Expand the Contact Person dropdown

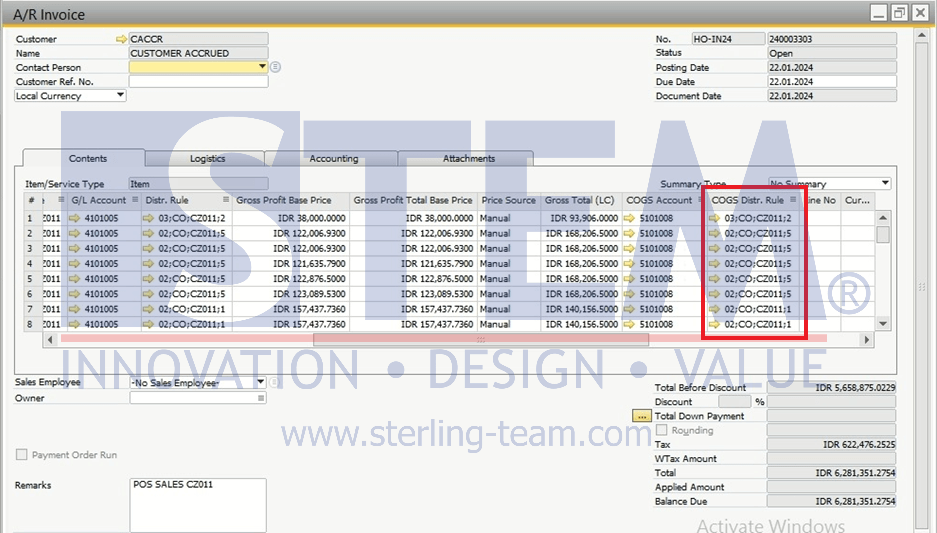(x=262, y=67)
